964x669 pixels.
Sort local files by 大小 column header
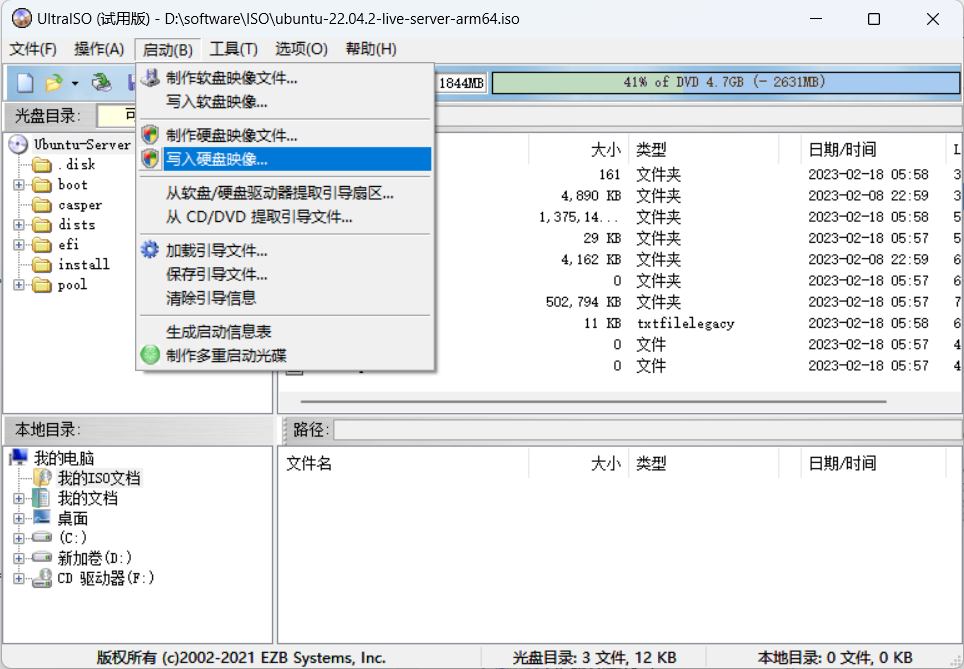(578, 463)
